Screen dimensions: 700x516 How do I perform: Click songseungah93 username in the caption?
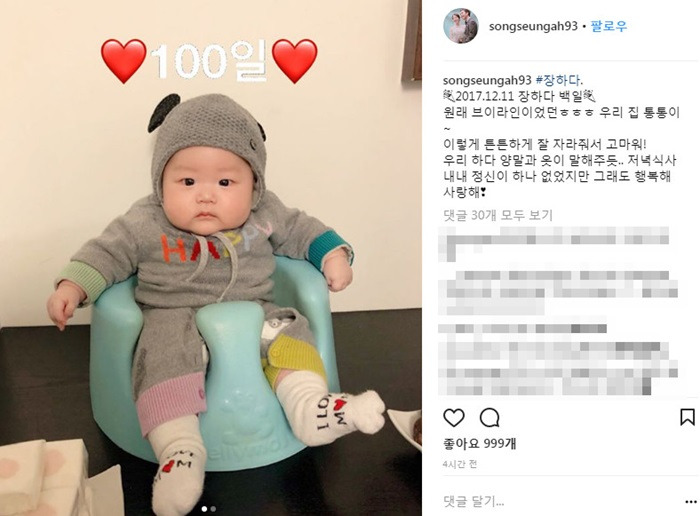(487, 81)
